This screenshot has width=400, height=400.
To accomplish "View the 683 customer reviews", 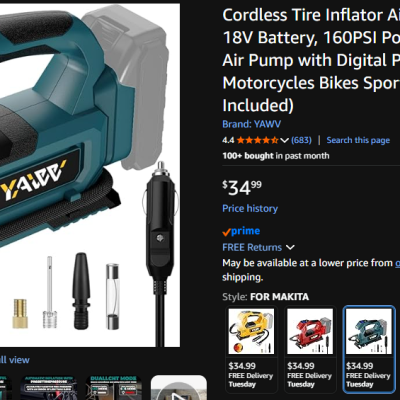I will 301,140.
